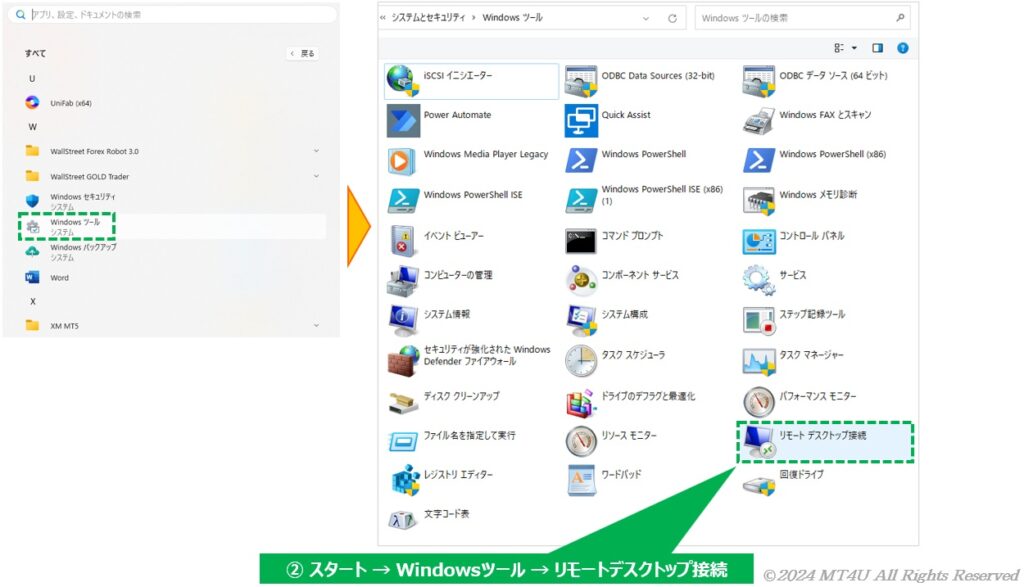
Task: Click Windows ツール breadcrumb segment
Action: pyautogui.click(x=512, y=18)
